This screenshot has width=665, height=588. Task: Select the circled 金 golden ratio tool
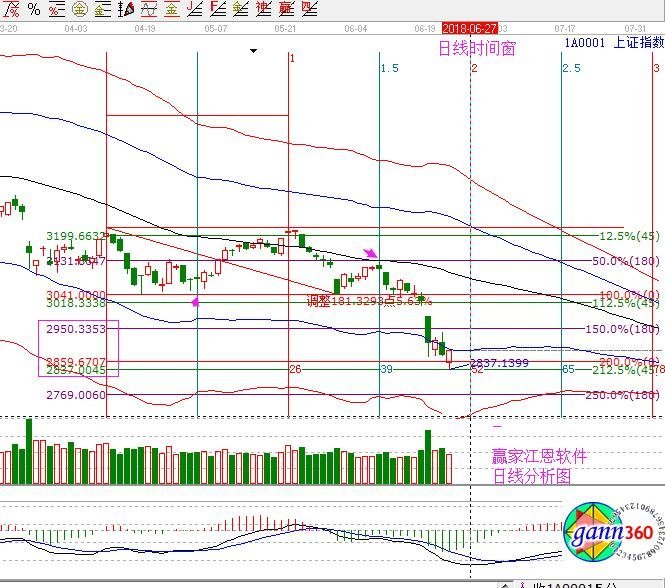80,9
